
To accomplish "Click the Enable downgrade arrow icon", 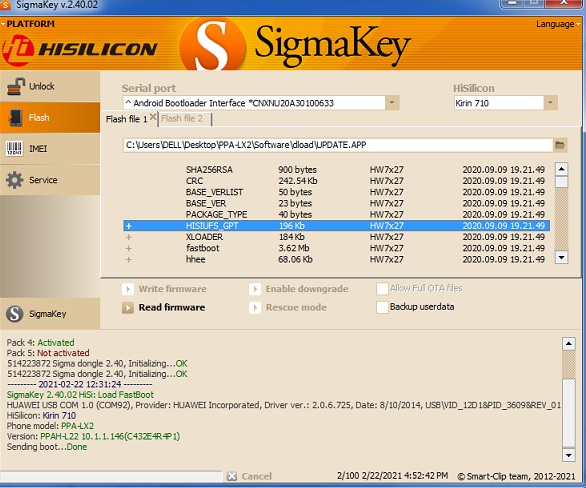I will tap(255, 289).
